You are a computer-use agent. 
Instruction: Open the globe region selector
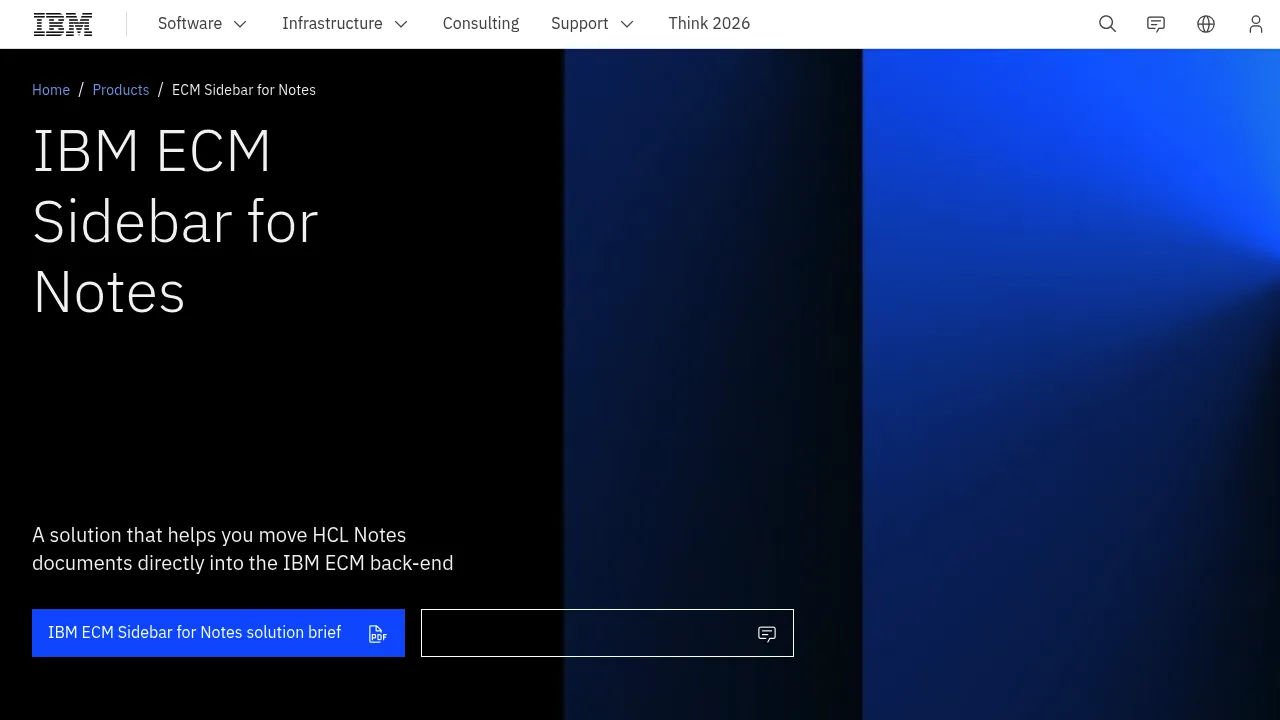pyautogui.click(x=1206, y=24)
